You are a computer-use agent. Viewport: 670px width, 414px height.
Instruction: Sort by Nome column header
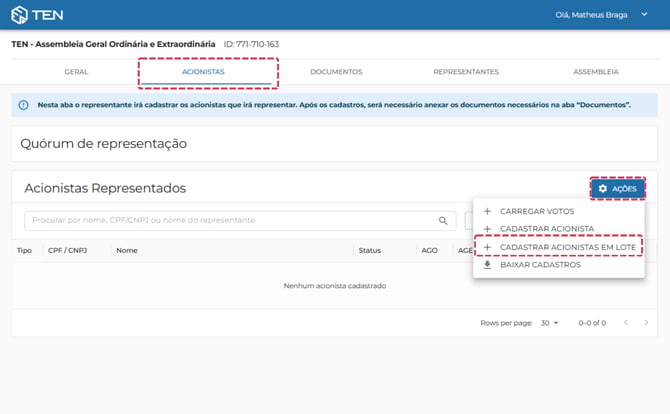[127, 250]
